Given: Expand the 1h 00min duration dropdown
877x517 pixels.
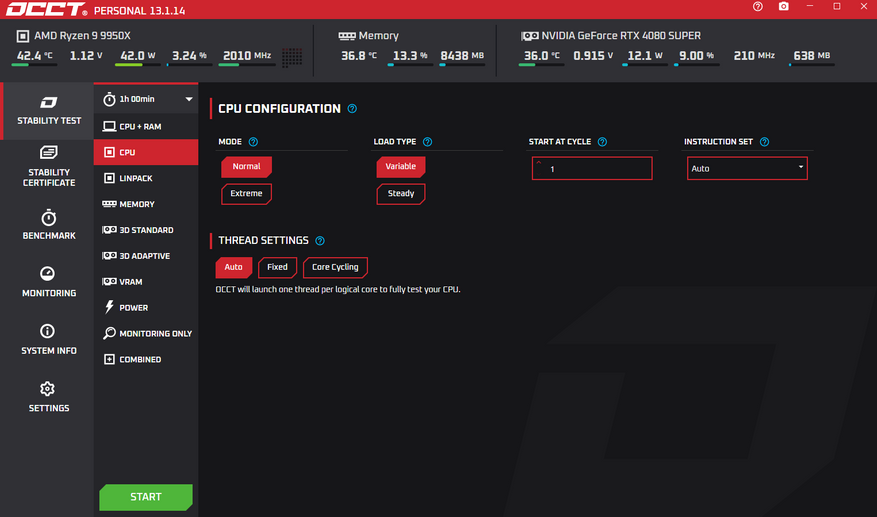Looking at the screenshot, I should click(146, 99).
